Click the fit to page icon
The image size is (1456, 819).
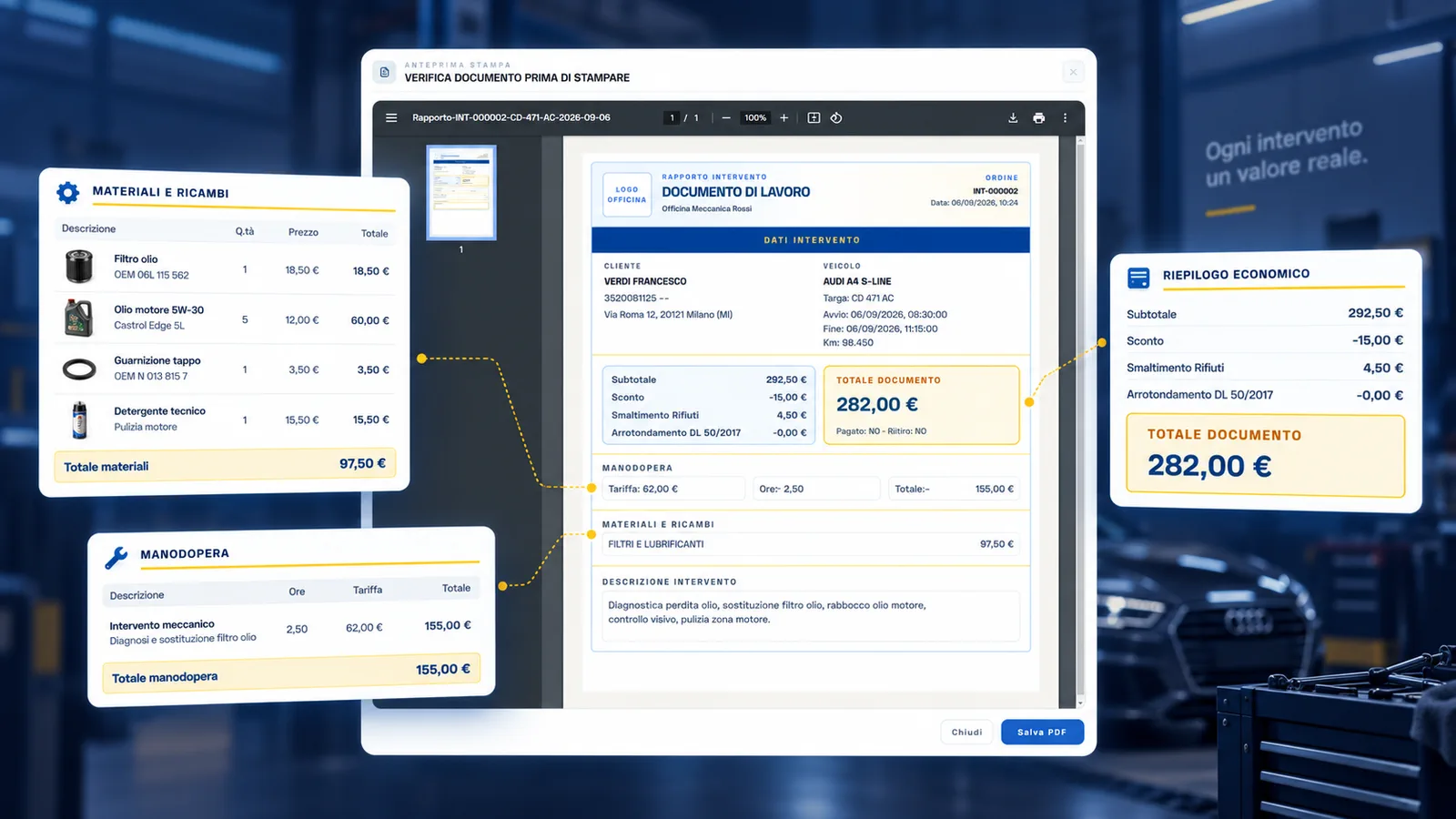[814, 117]
